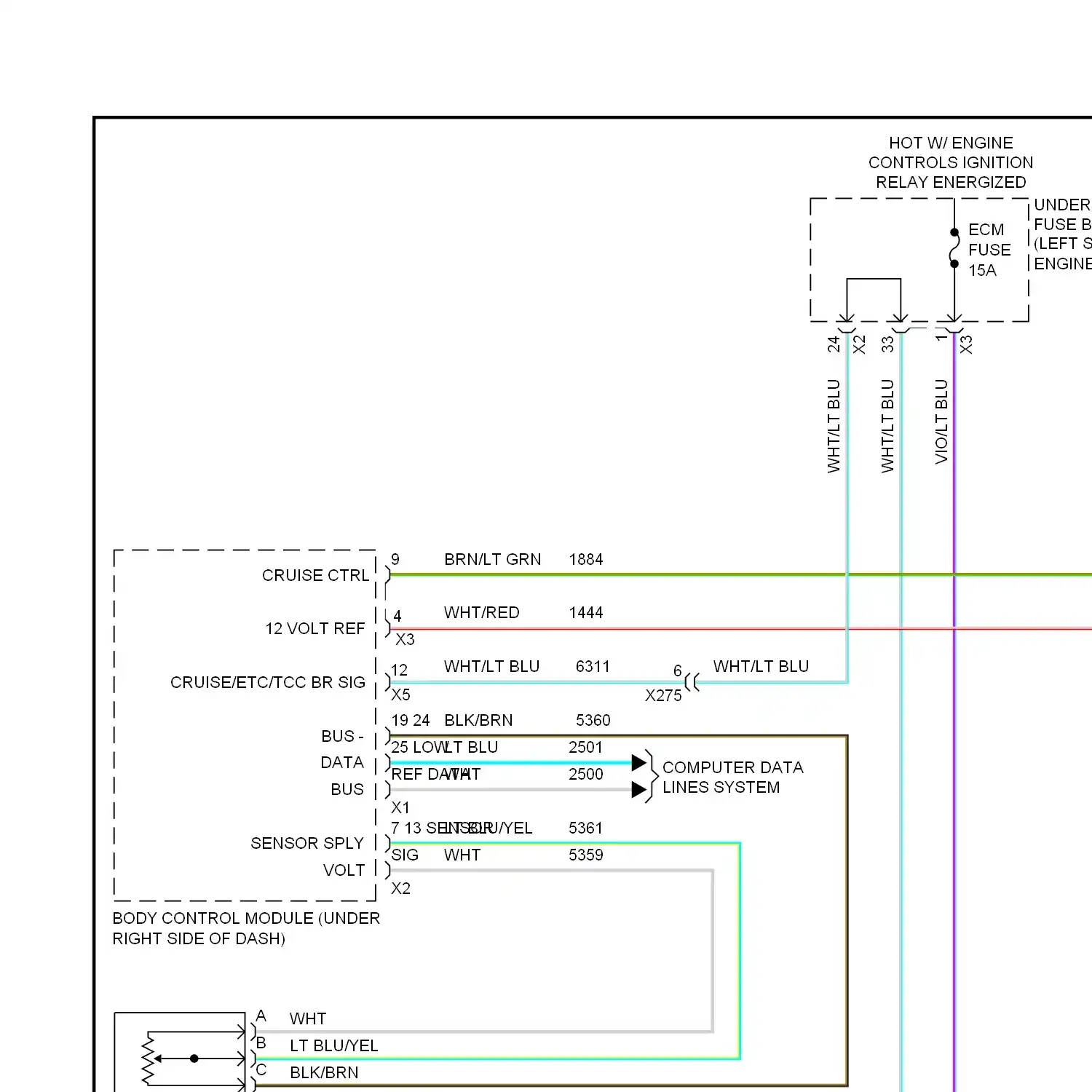
Task: Click the WHT label at terminal A
Action: click(x=308, y=1018)
